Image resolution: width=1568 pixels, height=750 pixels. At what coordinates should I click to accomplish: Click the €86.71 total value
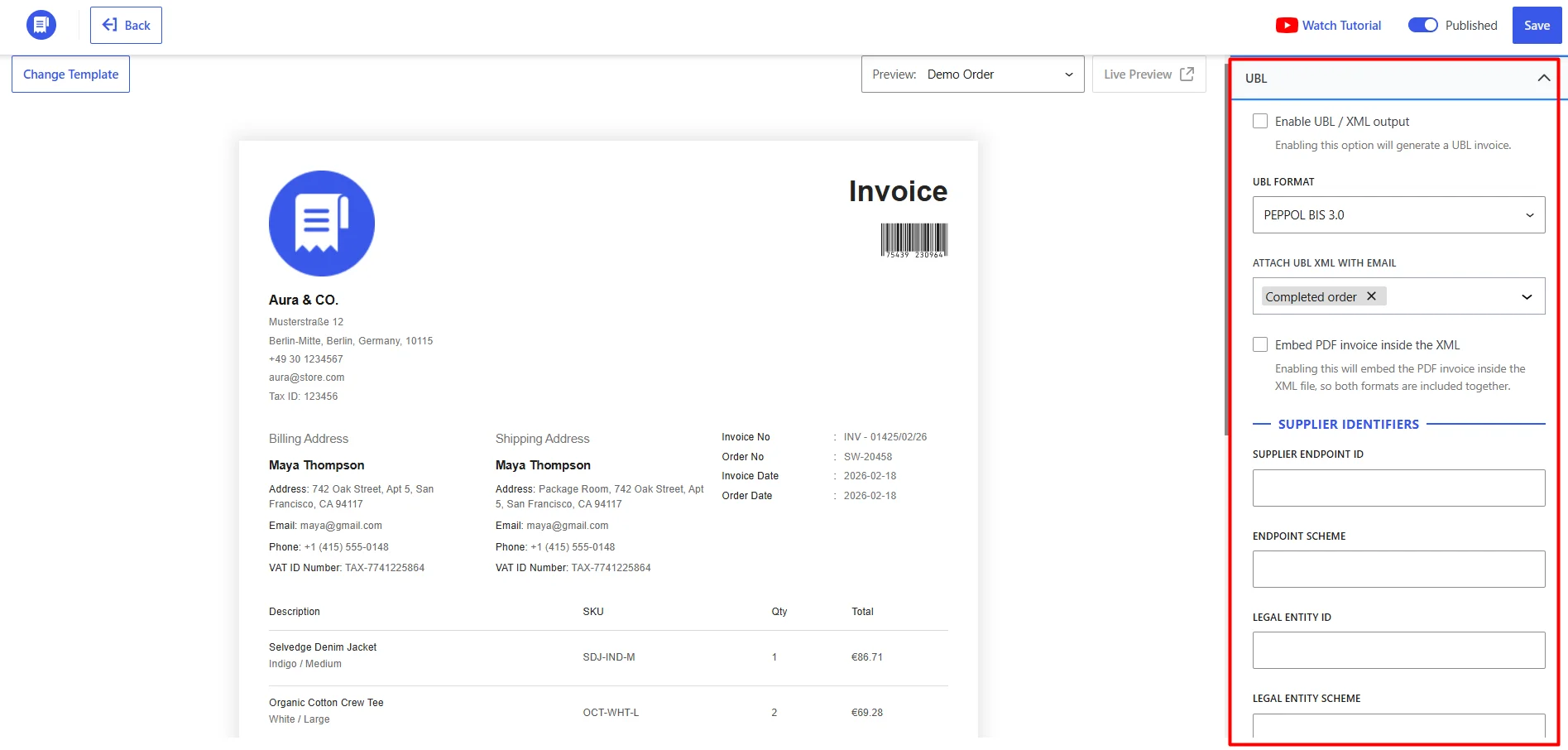point(867,657)
